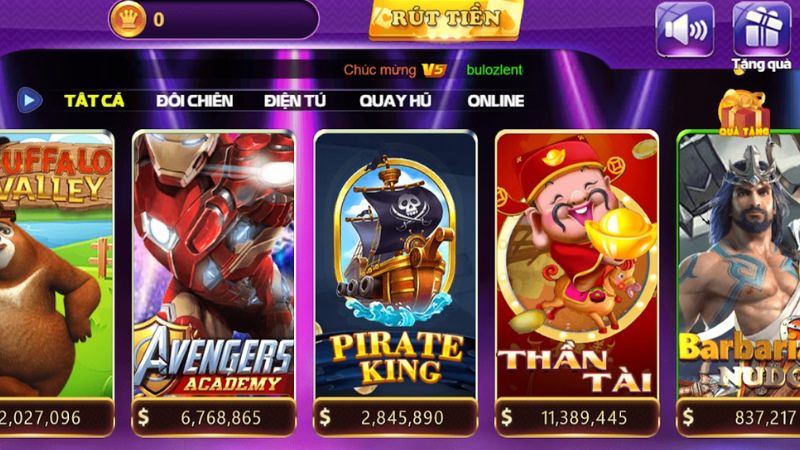Click the blue play arrow icon
Screen dimensions: 800x450
point(29,100)
